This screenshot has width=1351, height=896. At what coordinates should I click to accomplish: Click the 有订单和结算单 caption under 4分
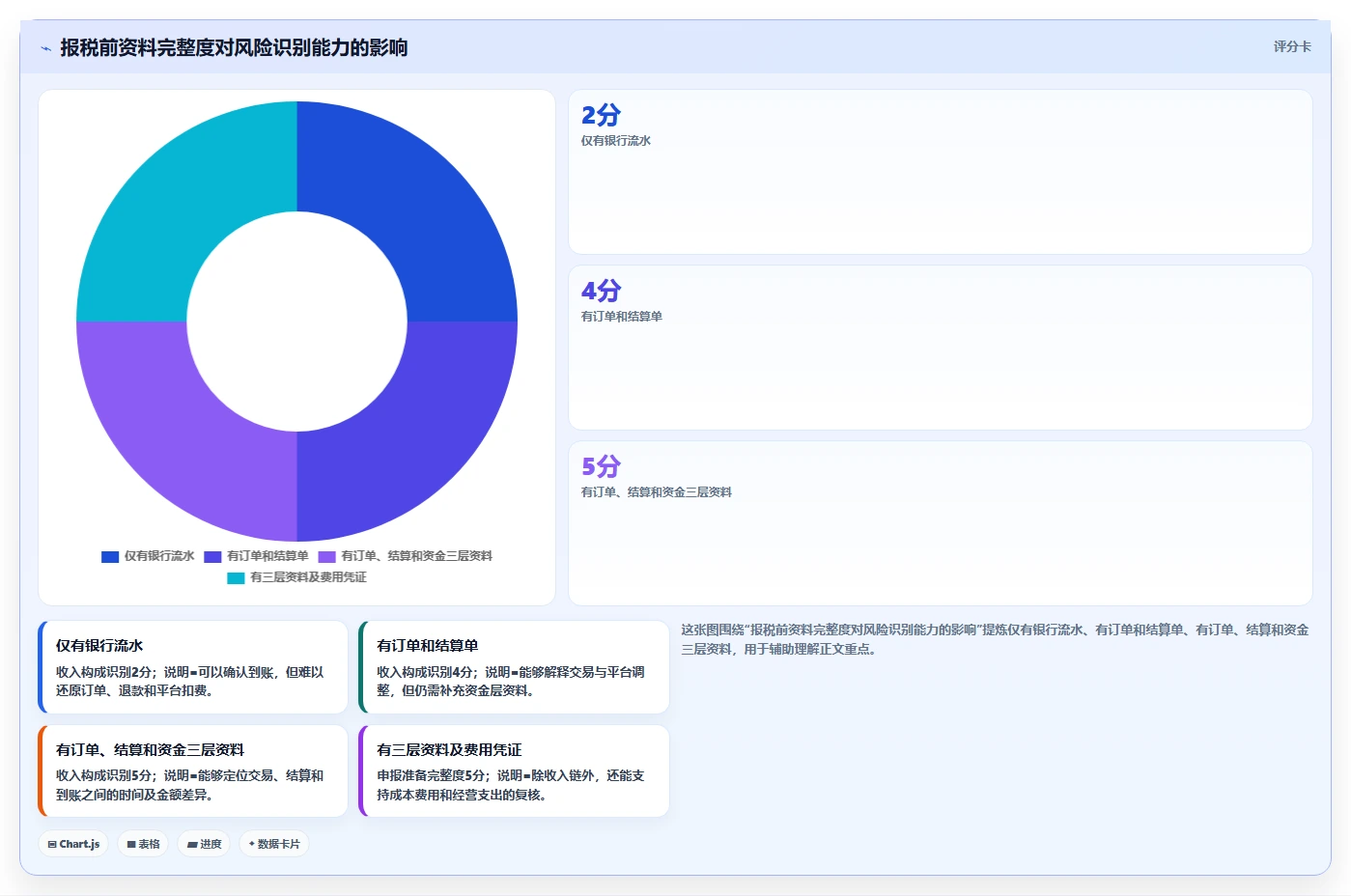pos(622,317)
